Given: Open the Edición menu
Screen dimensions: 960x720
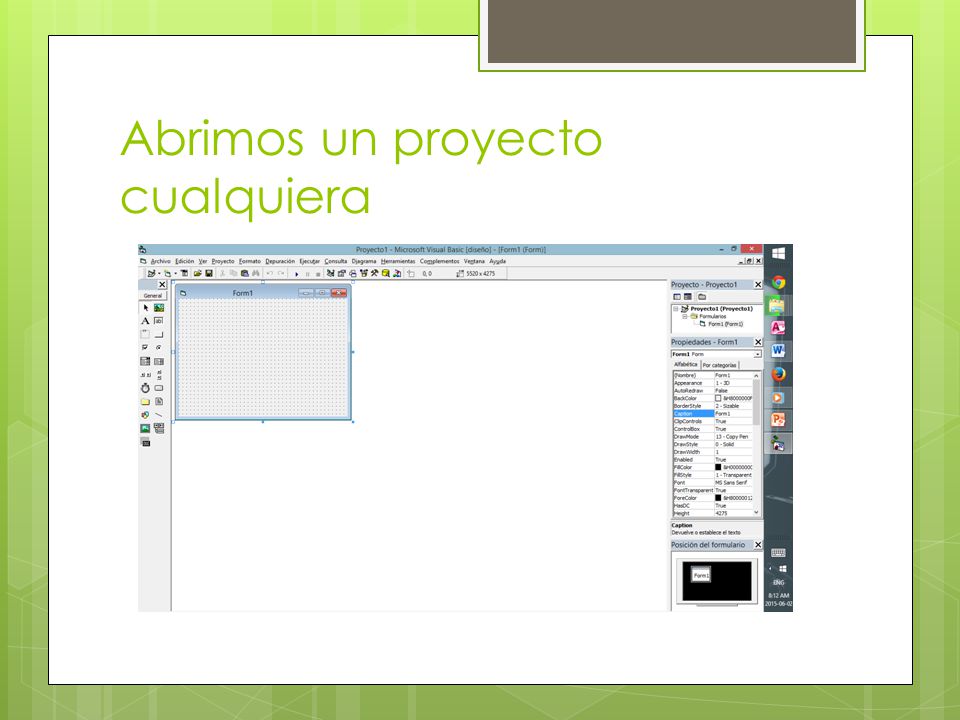Looking at the screenshot, I should pyautogui.click(x=184, y=261).
